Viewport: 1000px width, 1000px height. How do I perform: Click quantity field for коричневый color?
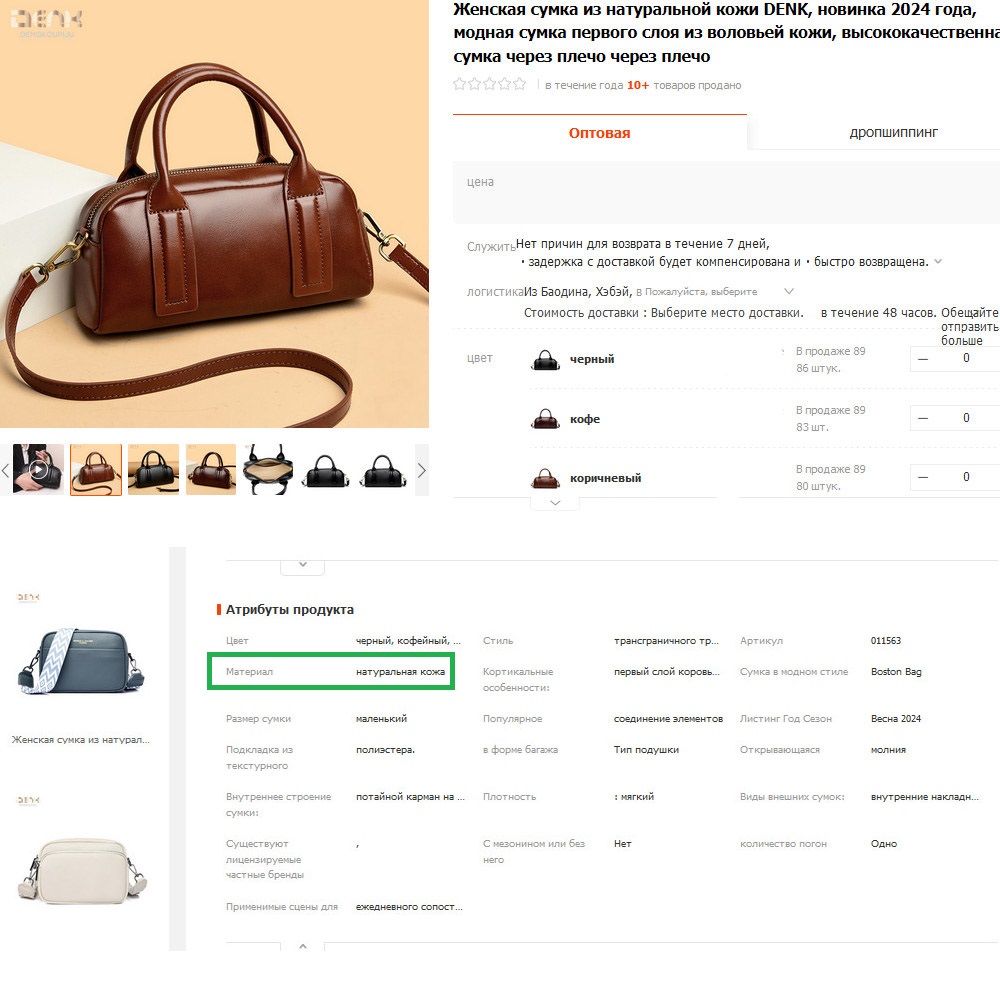click(966, 477)
